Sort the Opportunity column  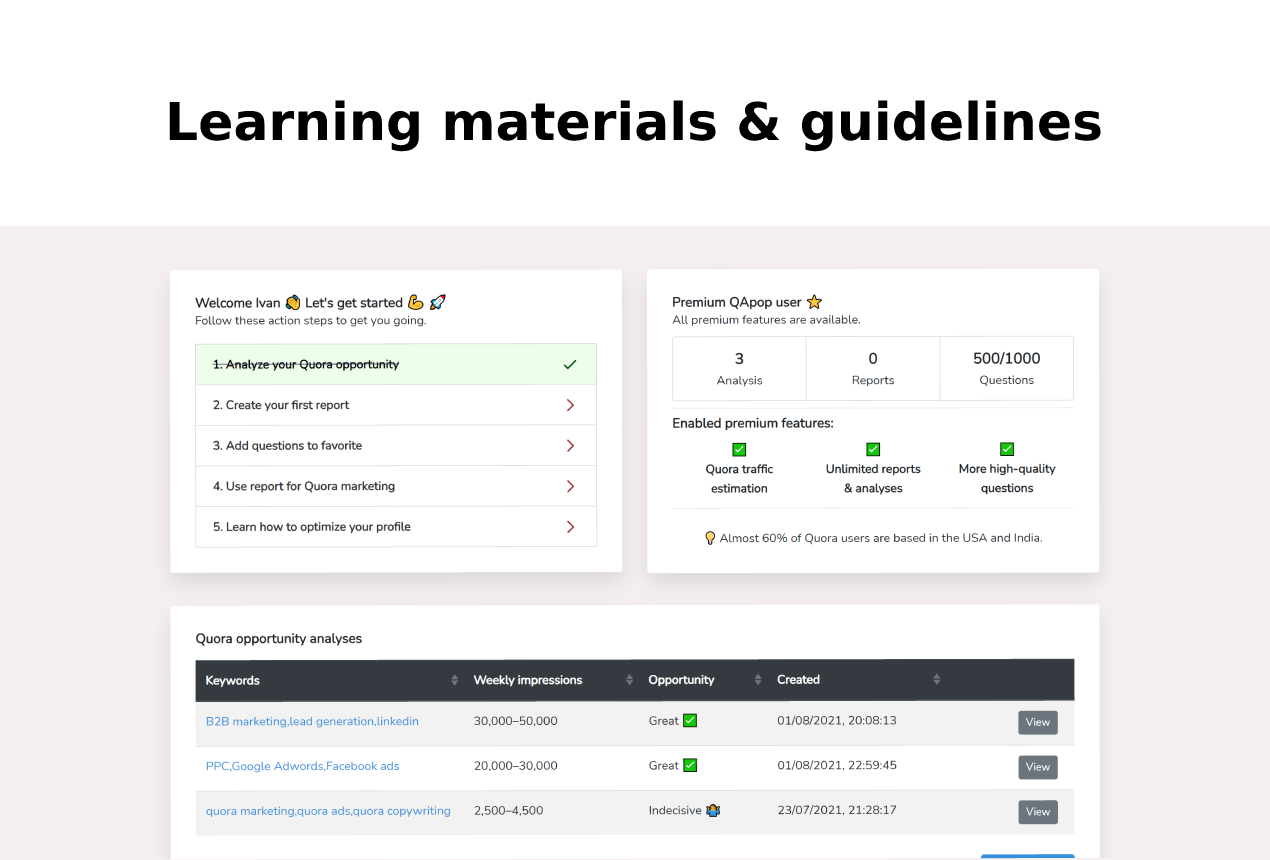(757, 679)
